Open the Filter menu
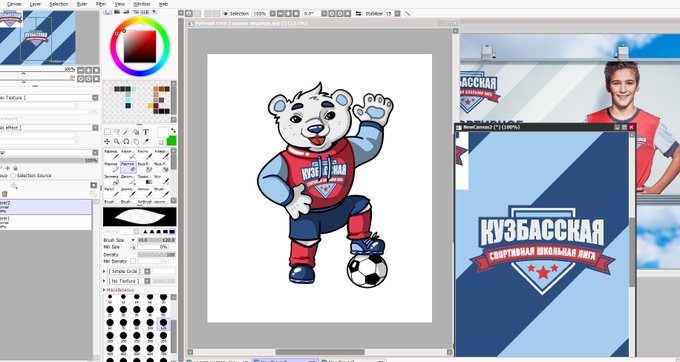Viewport: 680px width, 362px height. point(101,4)
